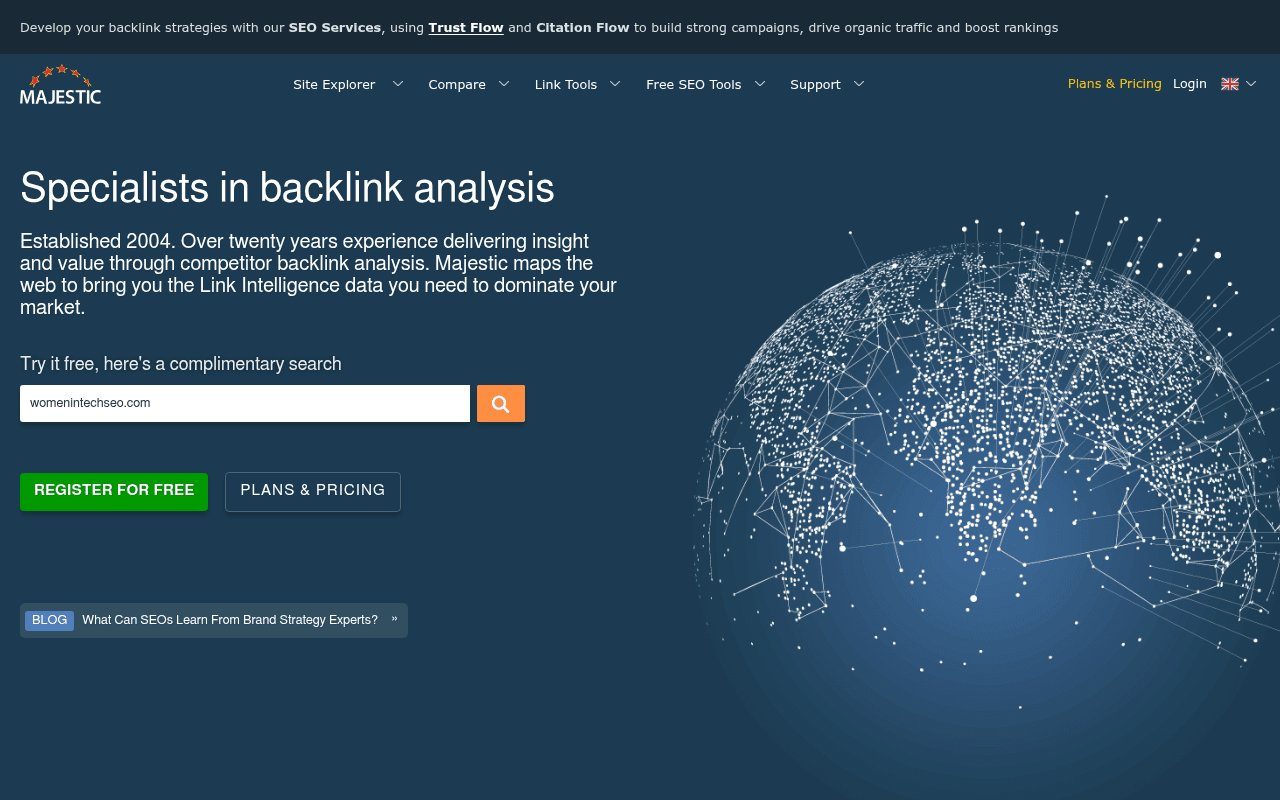
Task: Expand the chevron beside Compare
Action: click(x=504, y=84)
